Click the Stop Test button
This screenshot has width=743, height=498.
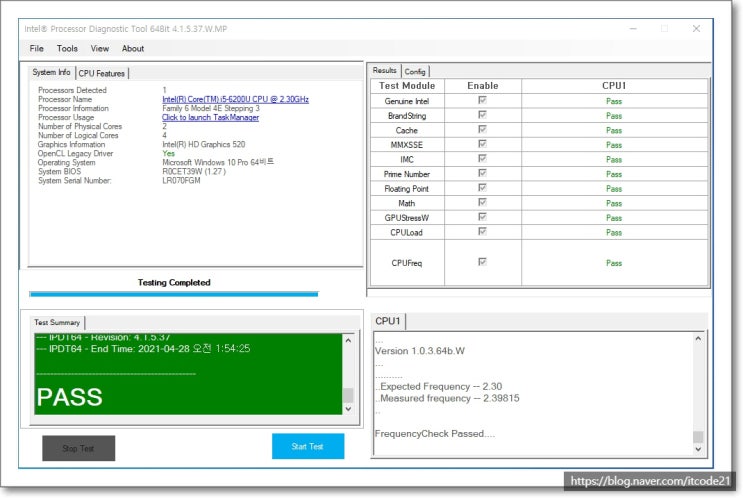click(79, 448)
